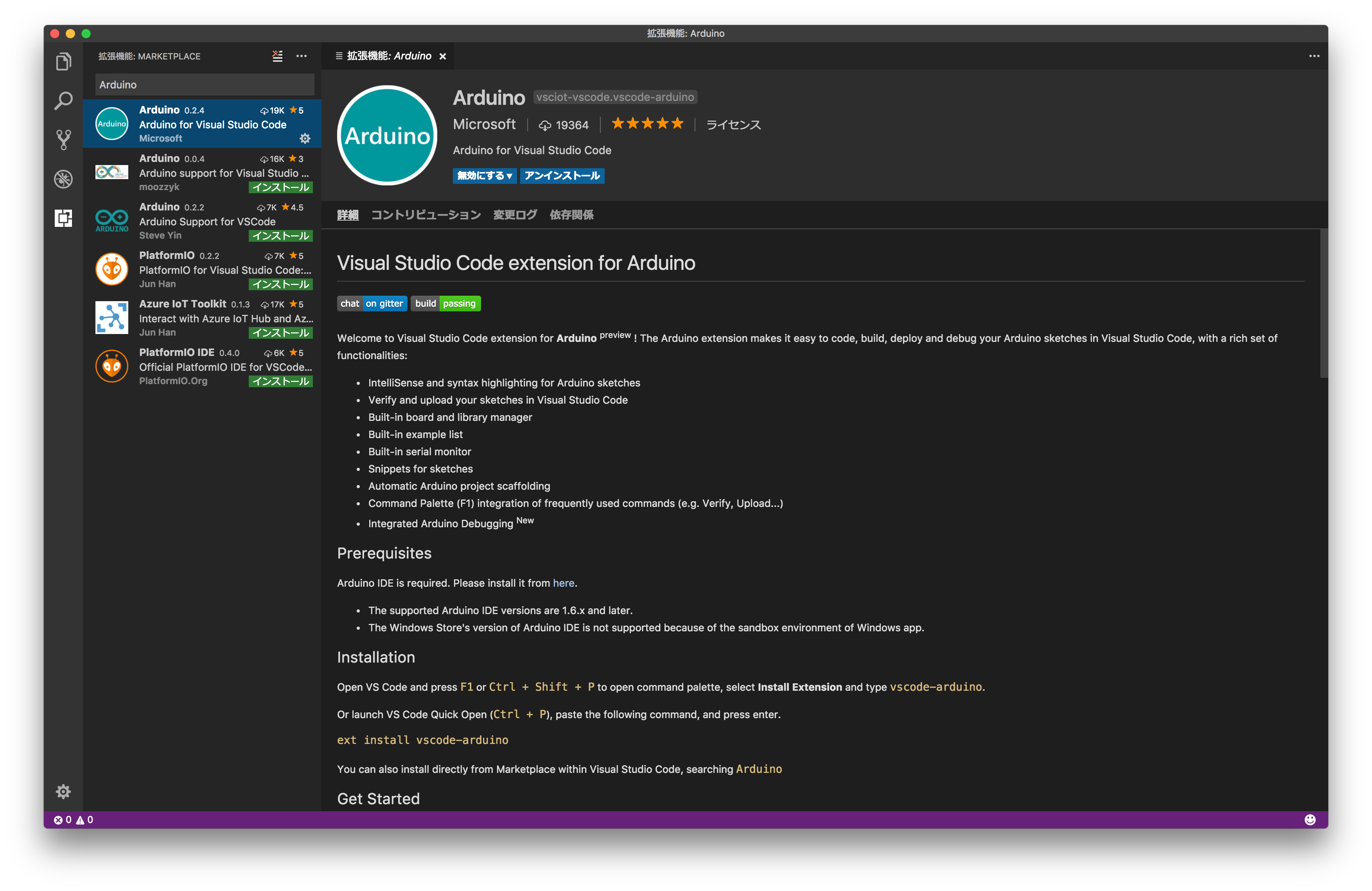Open the Source Control icon

coord(63,140)
